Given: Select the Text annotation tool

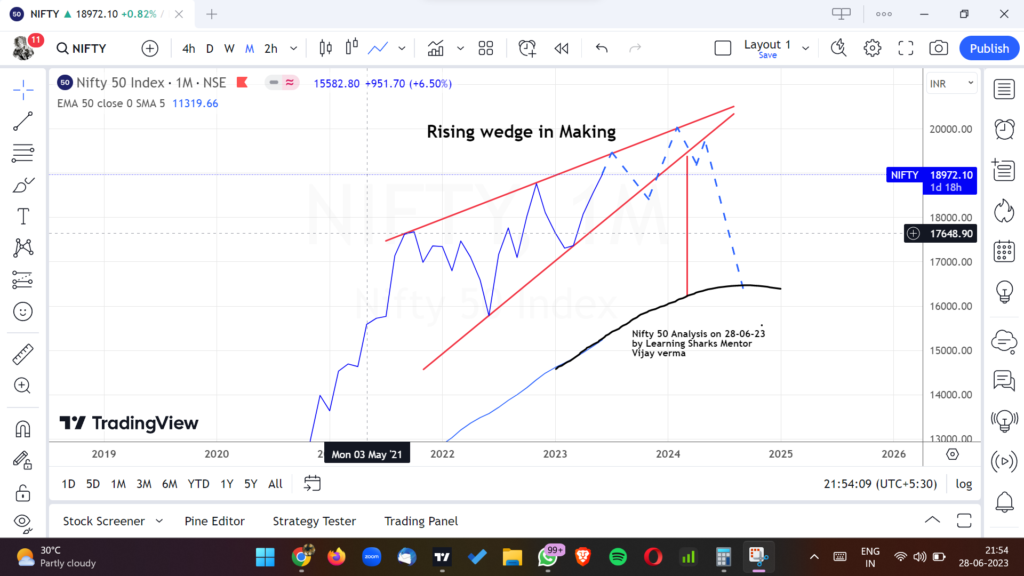Looking at the screenshot, I should 23,216.
